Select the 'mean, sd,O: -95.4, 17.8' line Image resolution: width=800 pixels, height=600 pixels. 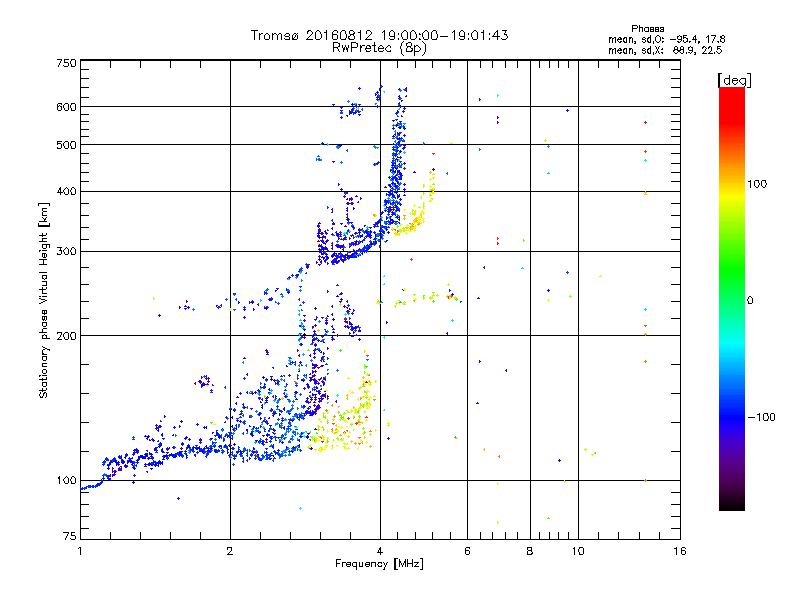coord(666,39)
